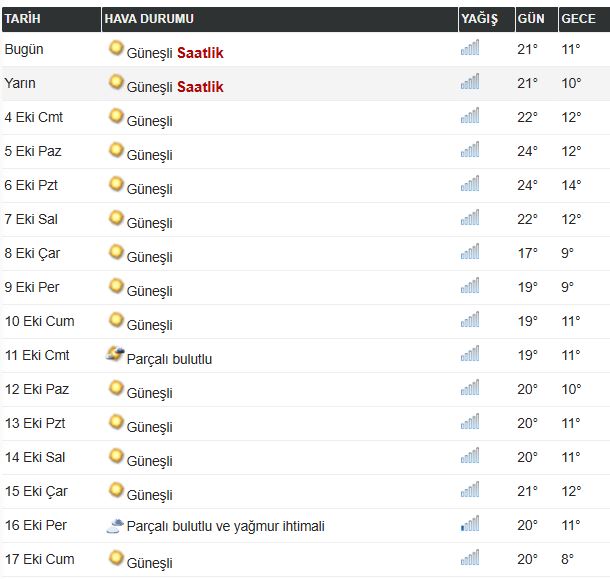Click the YAĞIŞ column header
The height and width of the screenshot is (579, 610).
point(479,19)
